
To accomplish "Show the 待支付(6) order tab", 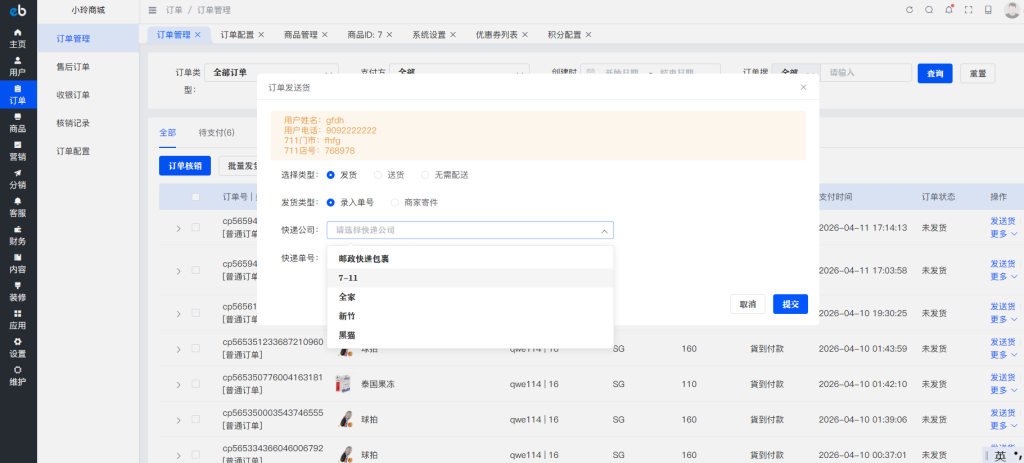I will click(x=217, y=133).
